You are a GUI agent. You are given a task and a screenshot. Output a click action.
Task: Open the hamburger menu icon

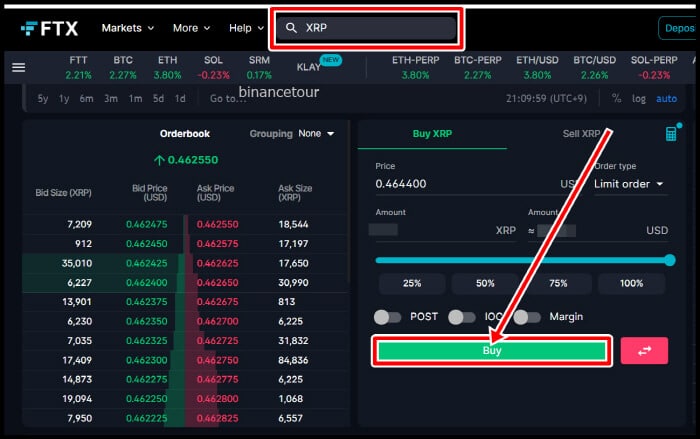[19, 67]
